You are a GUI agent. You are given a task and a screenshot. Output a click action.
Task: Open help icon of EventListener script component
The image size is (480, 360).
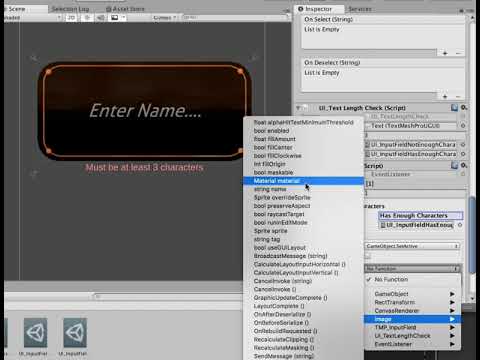tap(454, 165)
